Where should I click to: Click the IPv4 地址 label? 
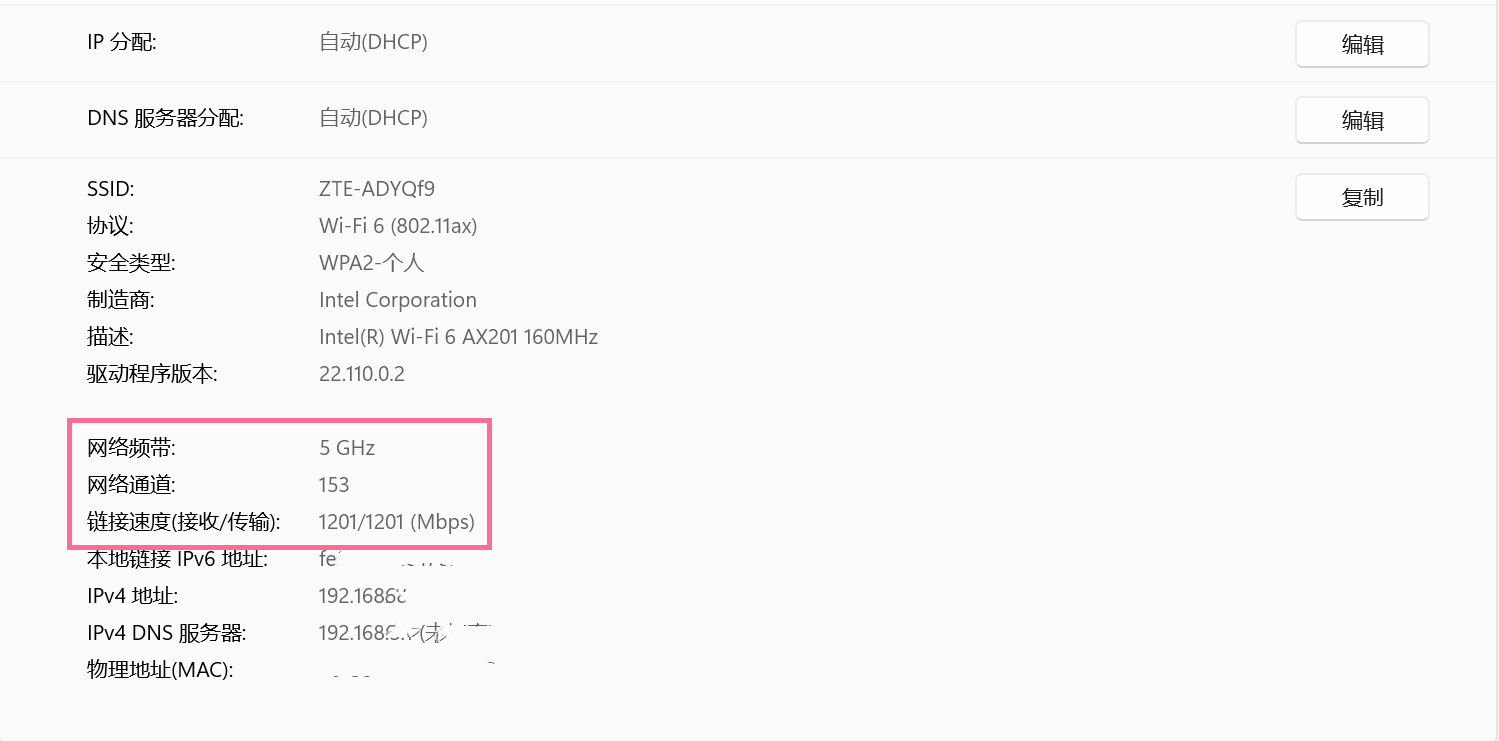tap(132, 596)
